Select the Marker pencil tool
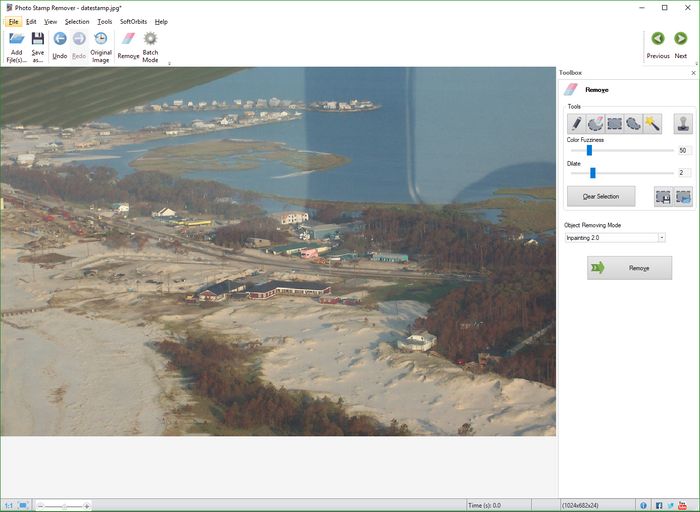 point(576,123)
